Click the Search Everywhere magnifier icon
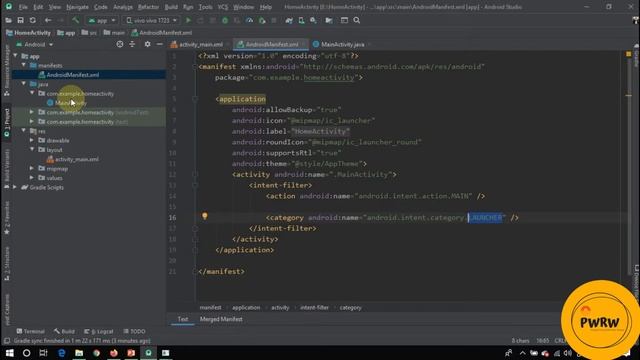The image size is (640, 360). coord(357,20)
